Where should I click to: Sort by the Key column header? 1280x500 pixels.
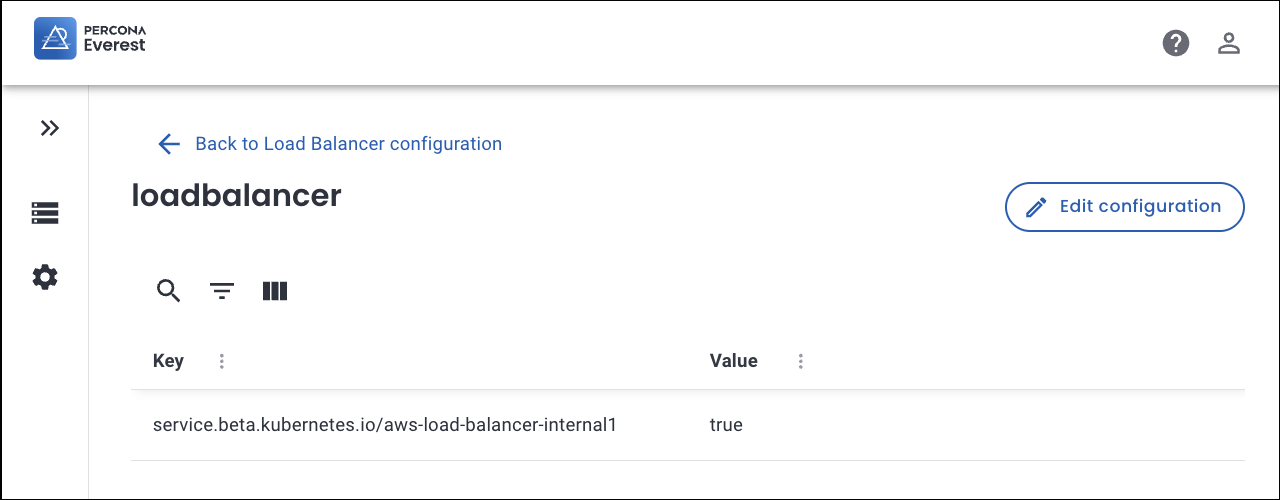[168, 361]
